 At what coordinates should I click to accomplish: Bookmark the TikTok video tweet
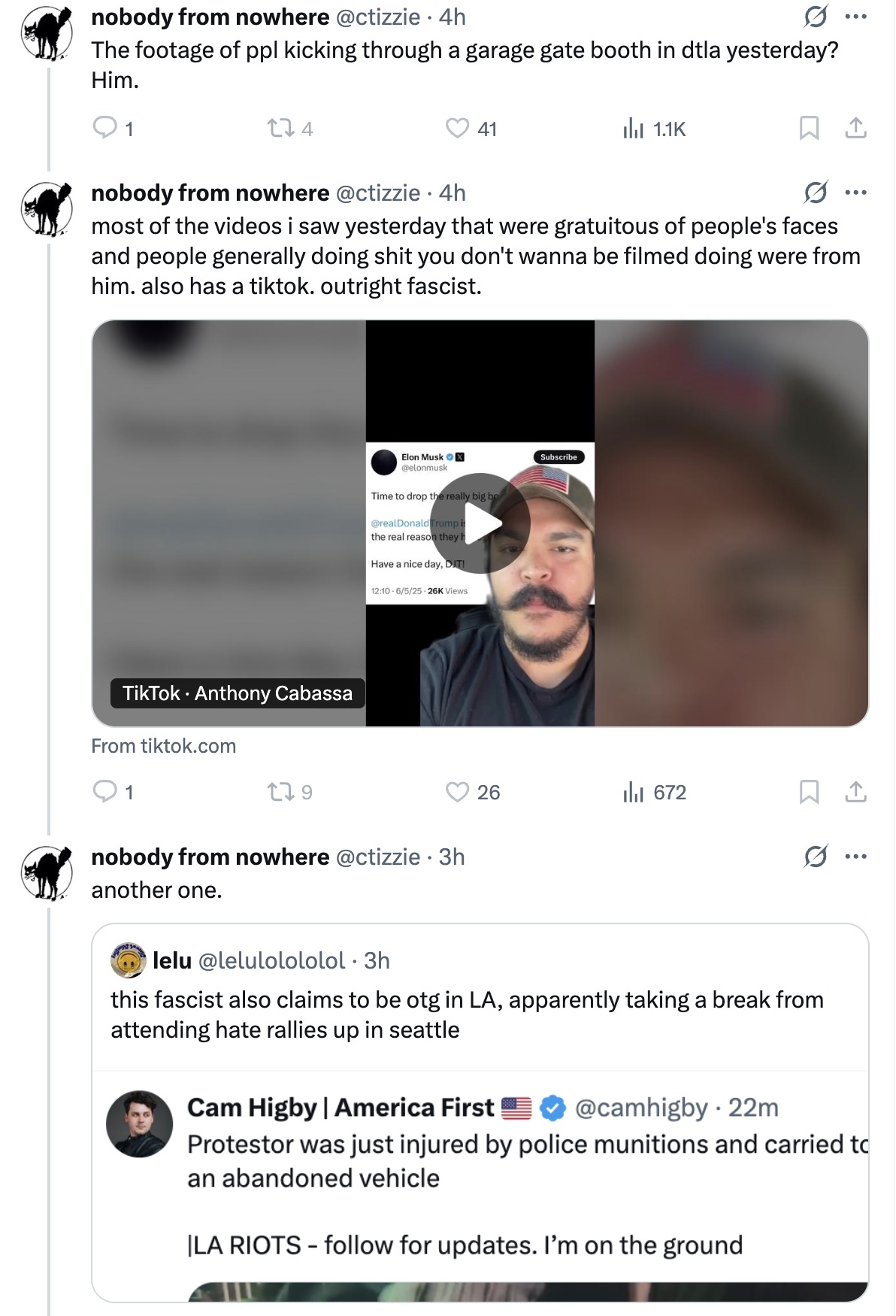pos(809,792)
